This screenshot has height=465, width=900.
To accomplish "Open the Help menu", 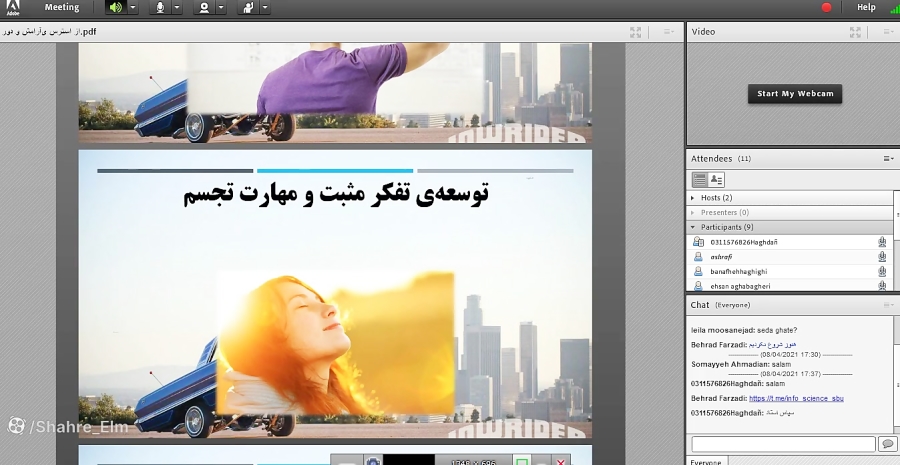I will [866, 7].
